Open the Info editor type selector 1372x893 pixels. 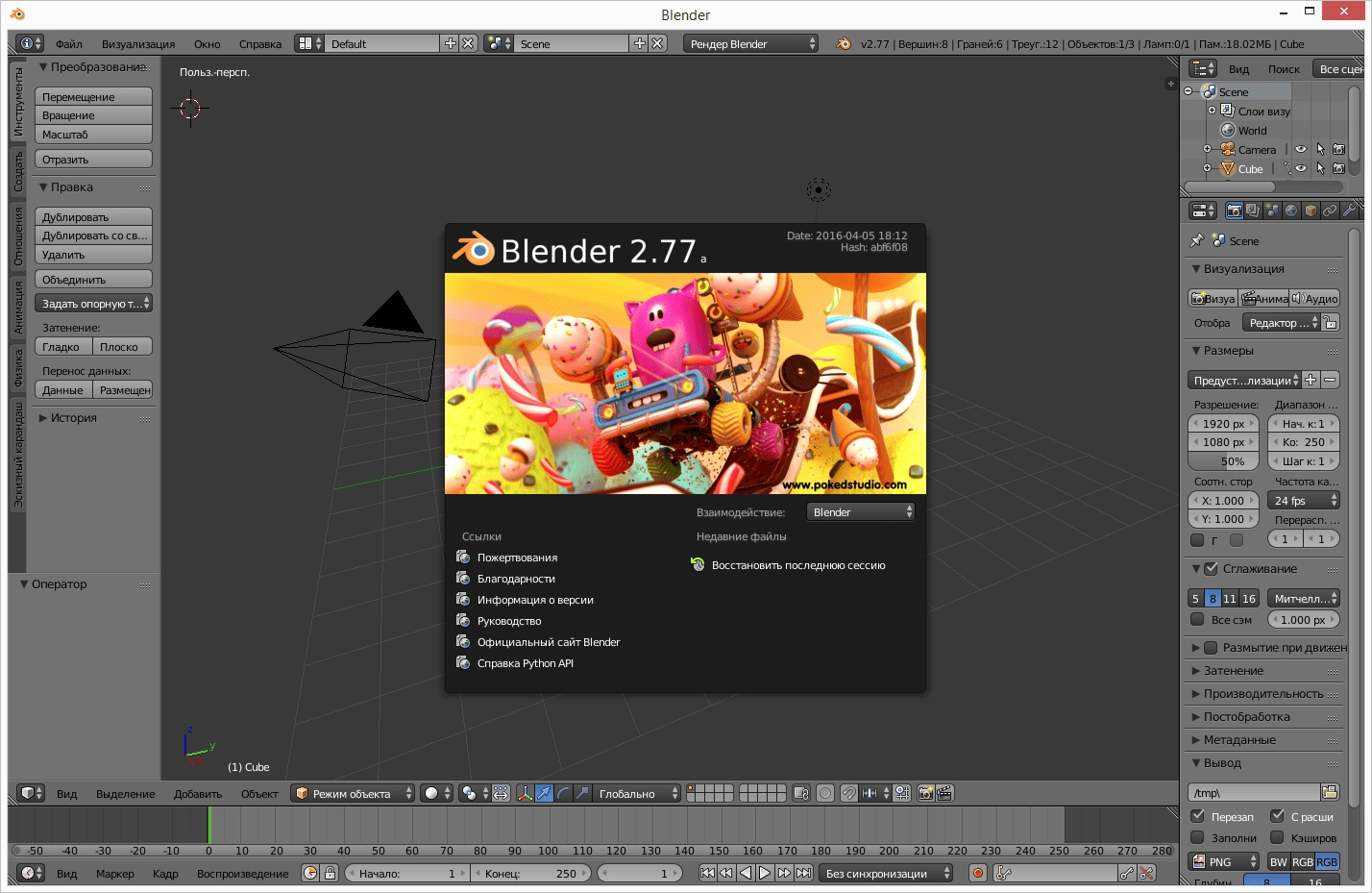(31, 43)
